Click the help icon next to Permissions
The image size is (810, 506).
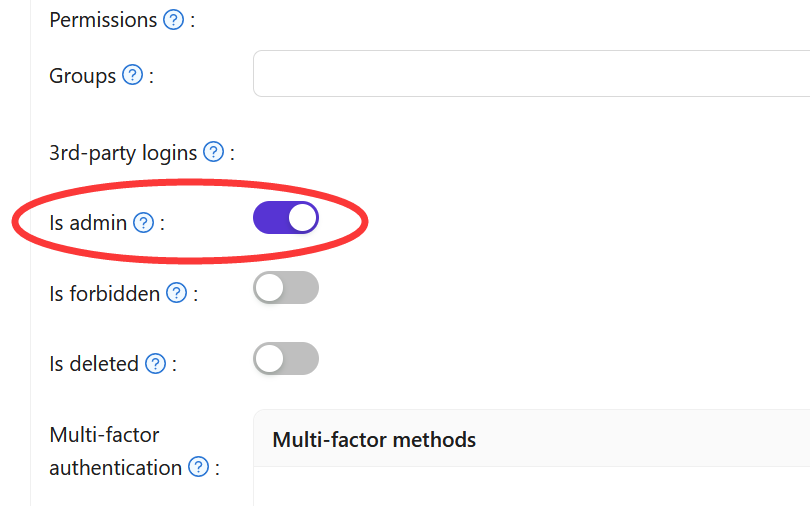click(x=174, y=19)
